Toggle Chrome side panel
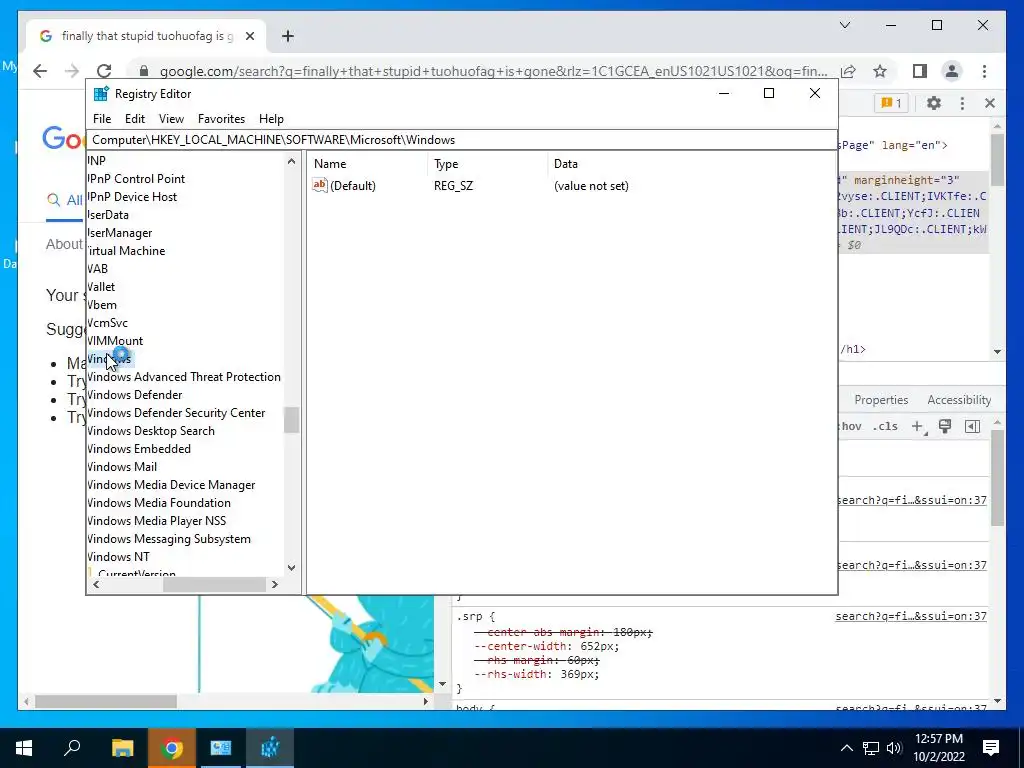The height and width of the screenshot is (768, 1024). [920, 71]
